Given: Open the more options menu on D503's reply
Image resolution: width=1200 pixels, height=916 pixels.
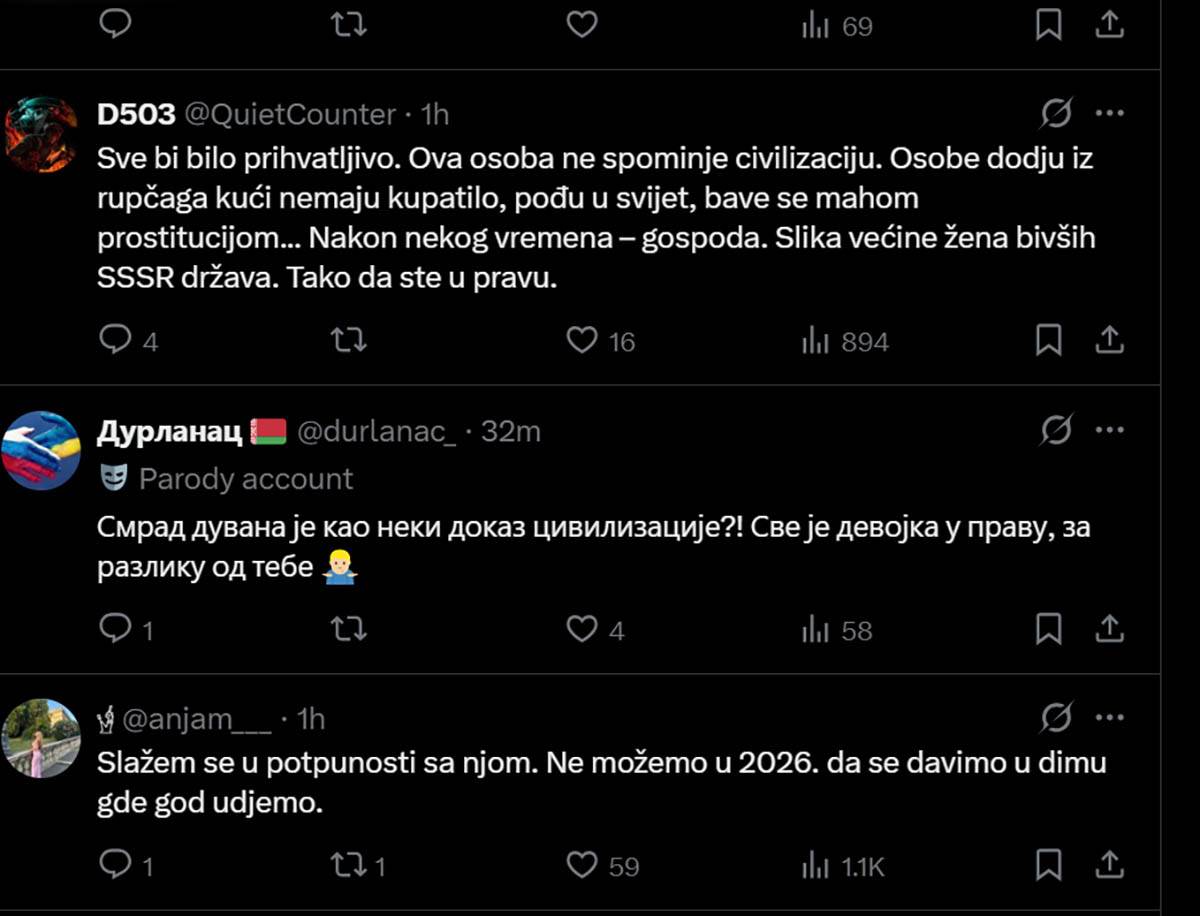Looking at the screenshot, I should point(1110,113).
